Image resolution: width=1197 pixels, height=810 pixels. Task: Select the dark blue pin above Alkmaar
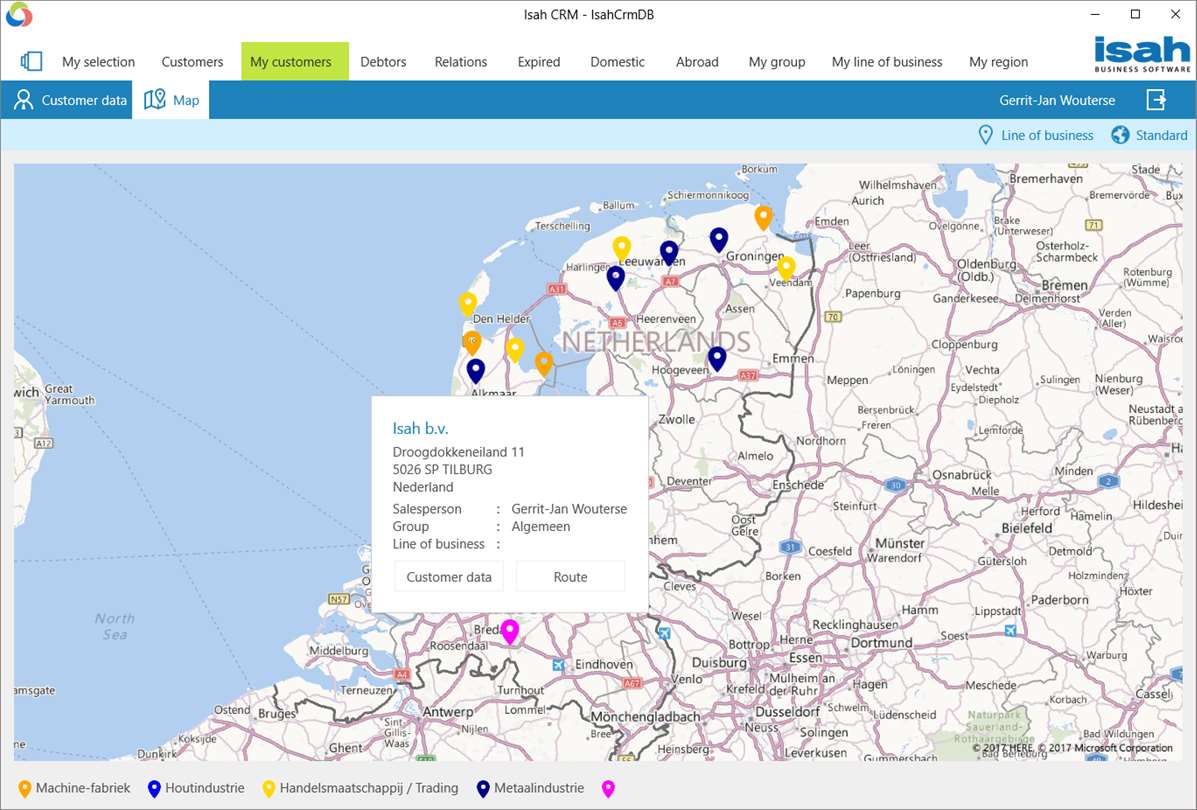[x=476, y=371]
